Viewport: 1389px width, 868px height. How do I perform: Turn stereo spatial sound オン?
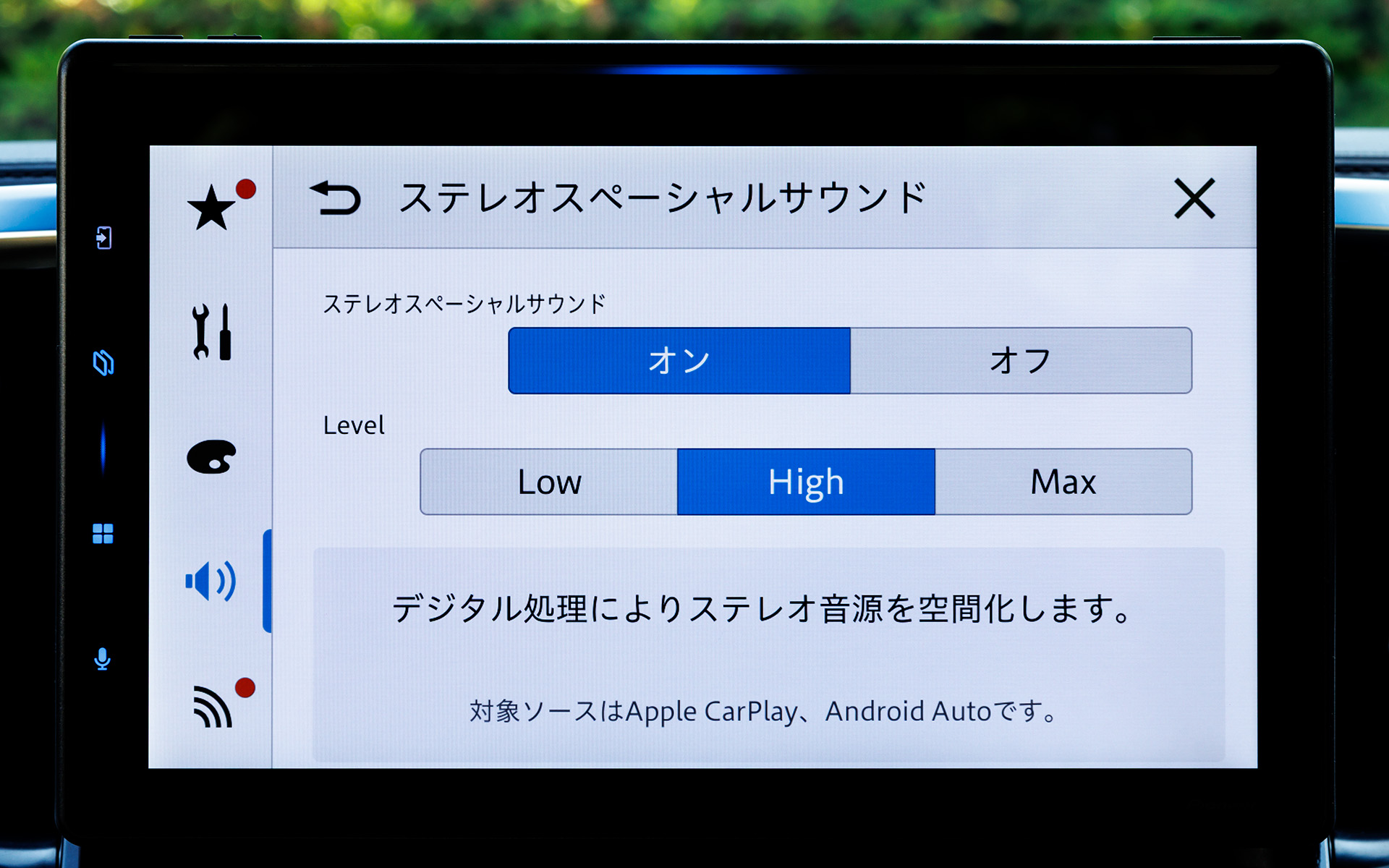(x=679, y=360)
